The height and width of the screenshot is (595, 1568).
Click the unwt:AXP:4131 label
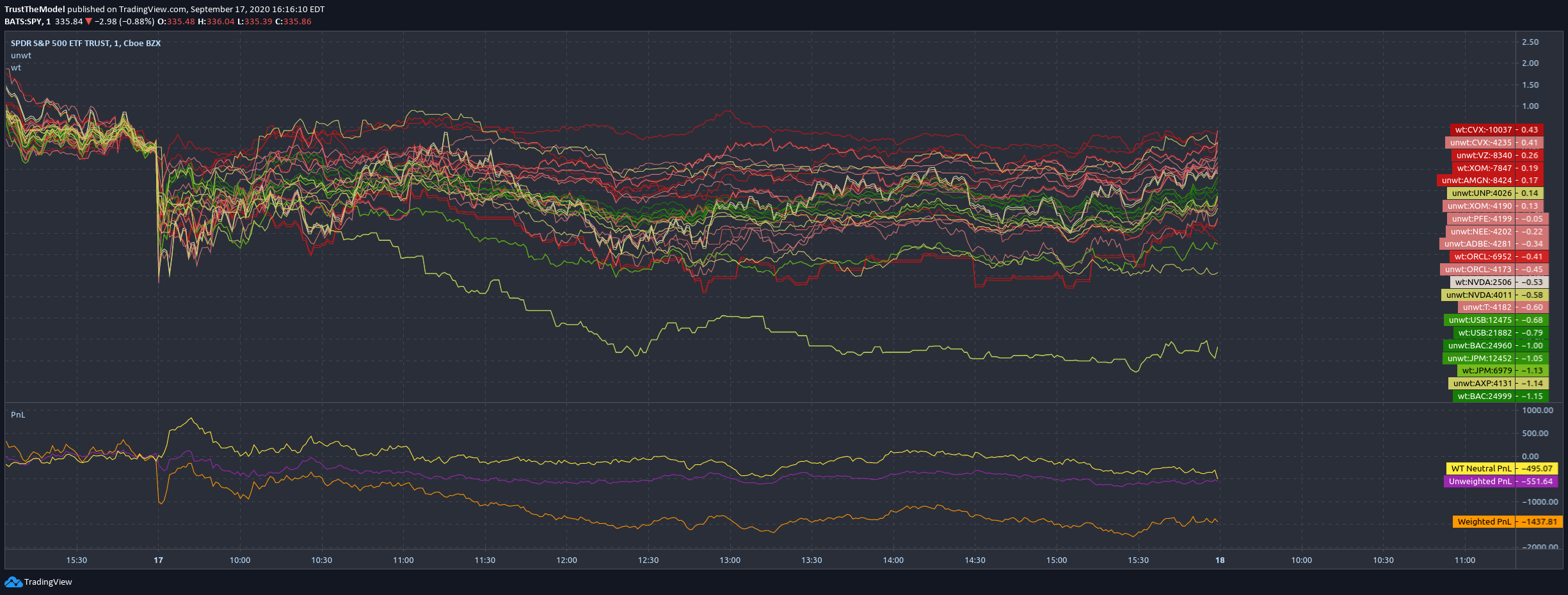point(1498,383)
